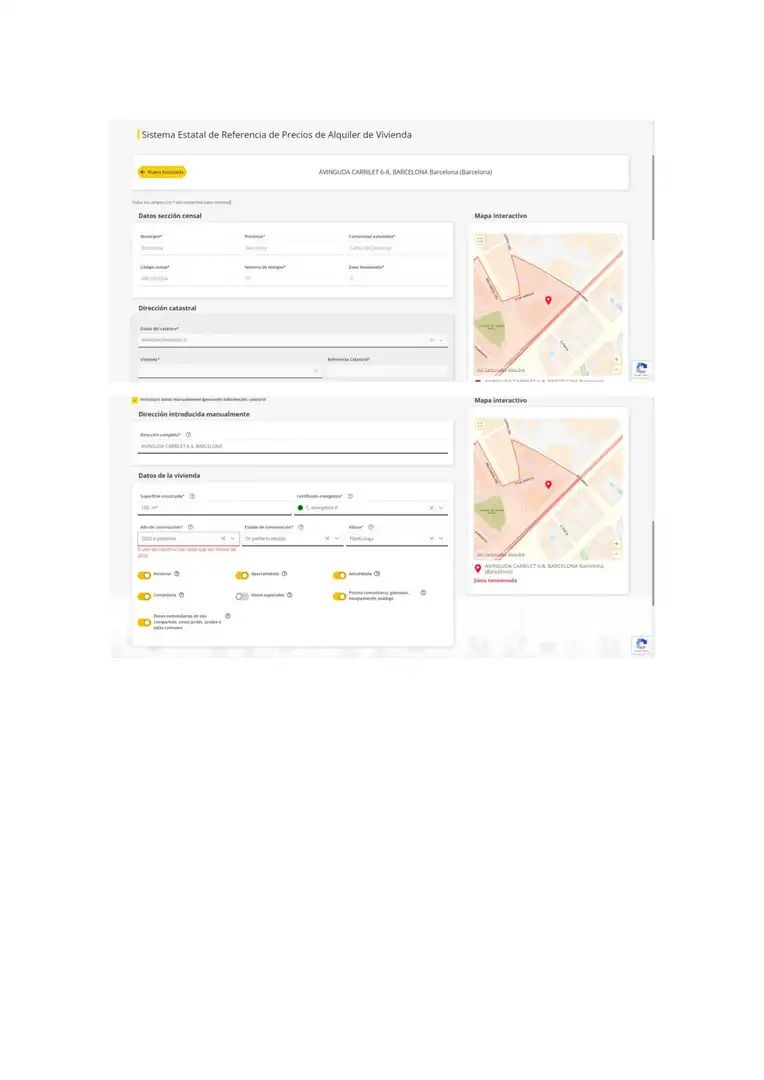Viewport: 764px width, 1080px height.
Task: Toggle the Aparcamiento switch
Action: pyautogui.click(x=242, y=575)
